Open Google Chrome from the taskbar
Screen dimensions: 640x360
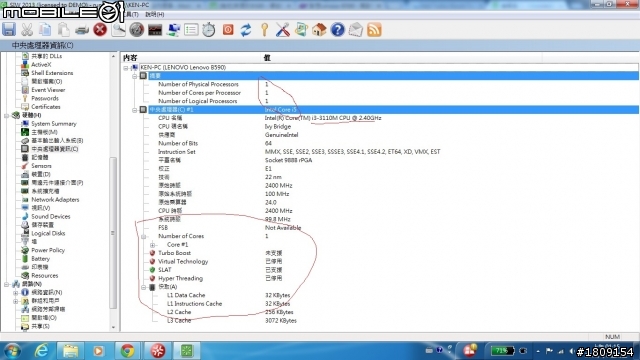(x=127, y=351)
